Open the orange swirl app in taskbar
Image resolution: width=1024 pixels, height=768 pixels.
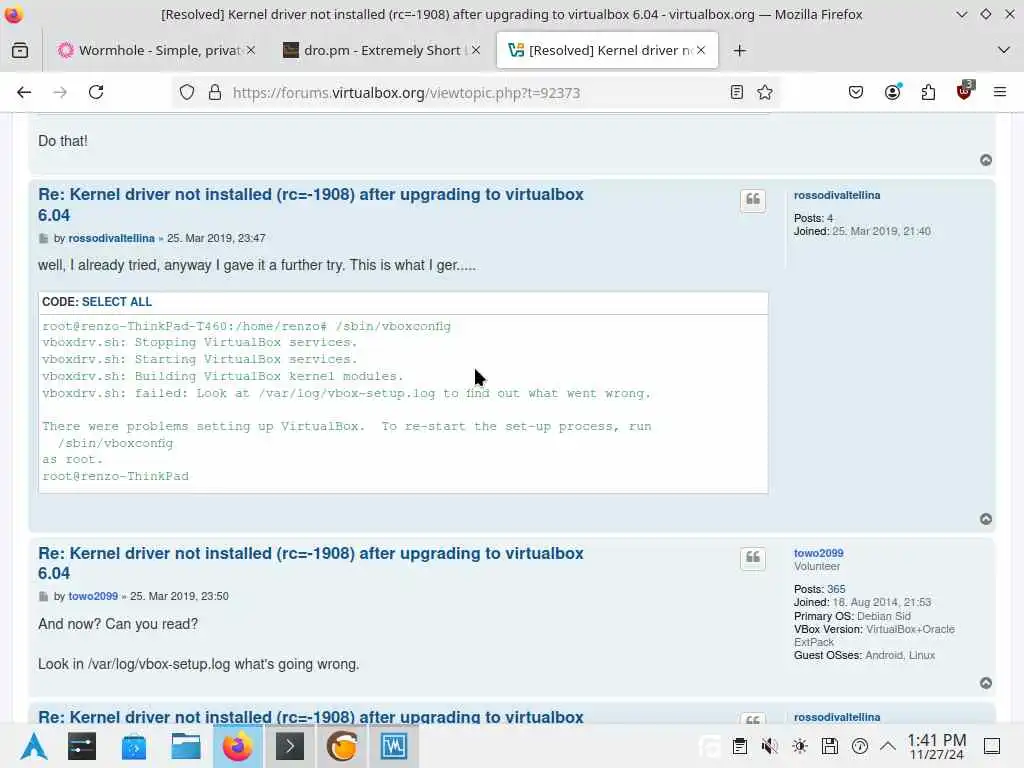click(x=342, y=746)
